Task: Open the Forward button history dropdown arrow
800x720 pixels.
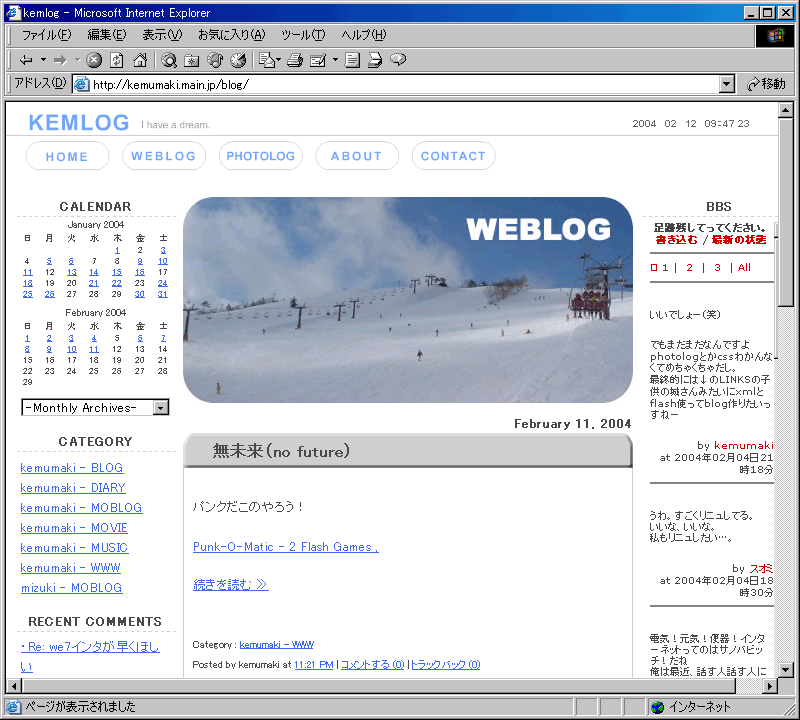Action: pos(78,60)
